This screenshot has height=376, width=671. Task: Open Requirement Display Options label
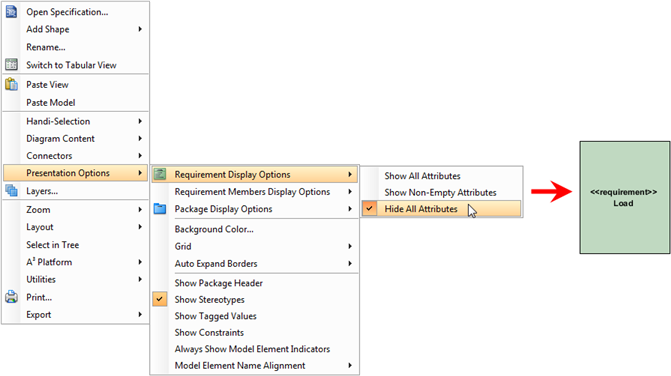(x=232, y=175)
